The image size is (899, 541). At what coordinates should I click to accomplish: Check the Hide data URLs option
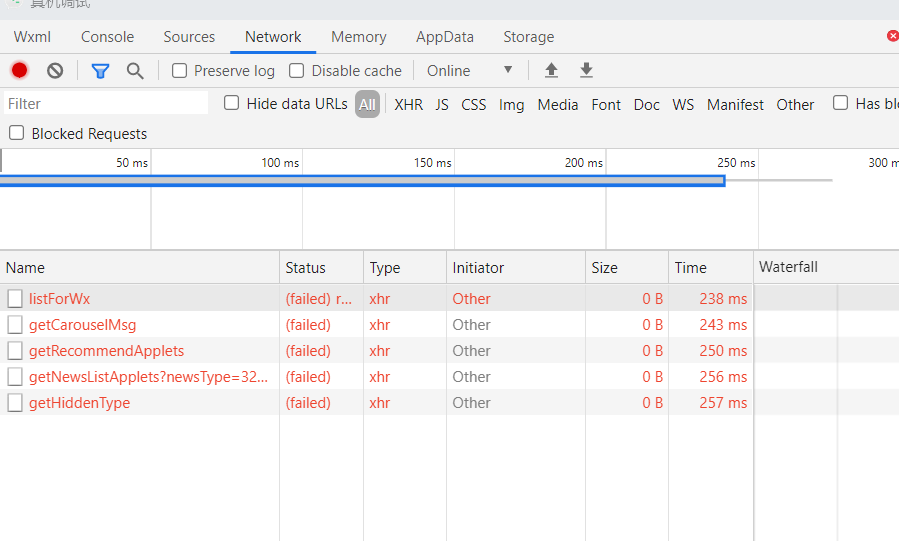click(232, 103)
